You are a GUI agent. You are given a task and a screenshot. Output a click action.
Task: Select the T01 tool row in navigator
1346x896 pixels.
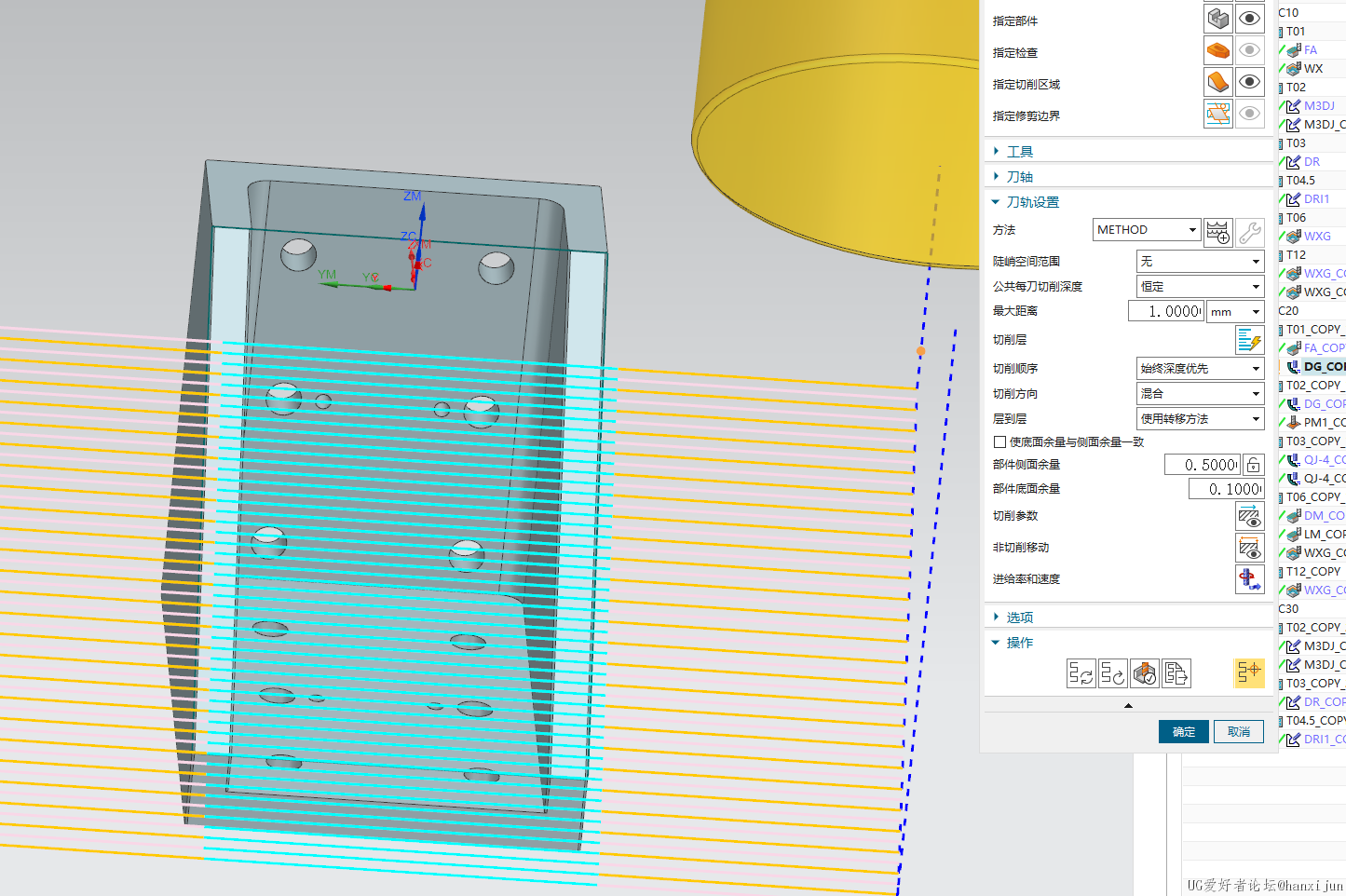click(x=1296, y=32)
